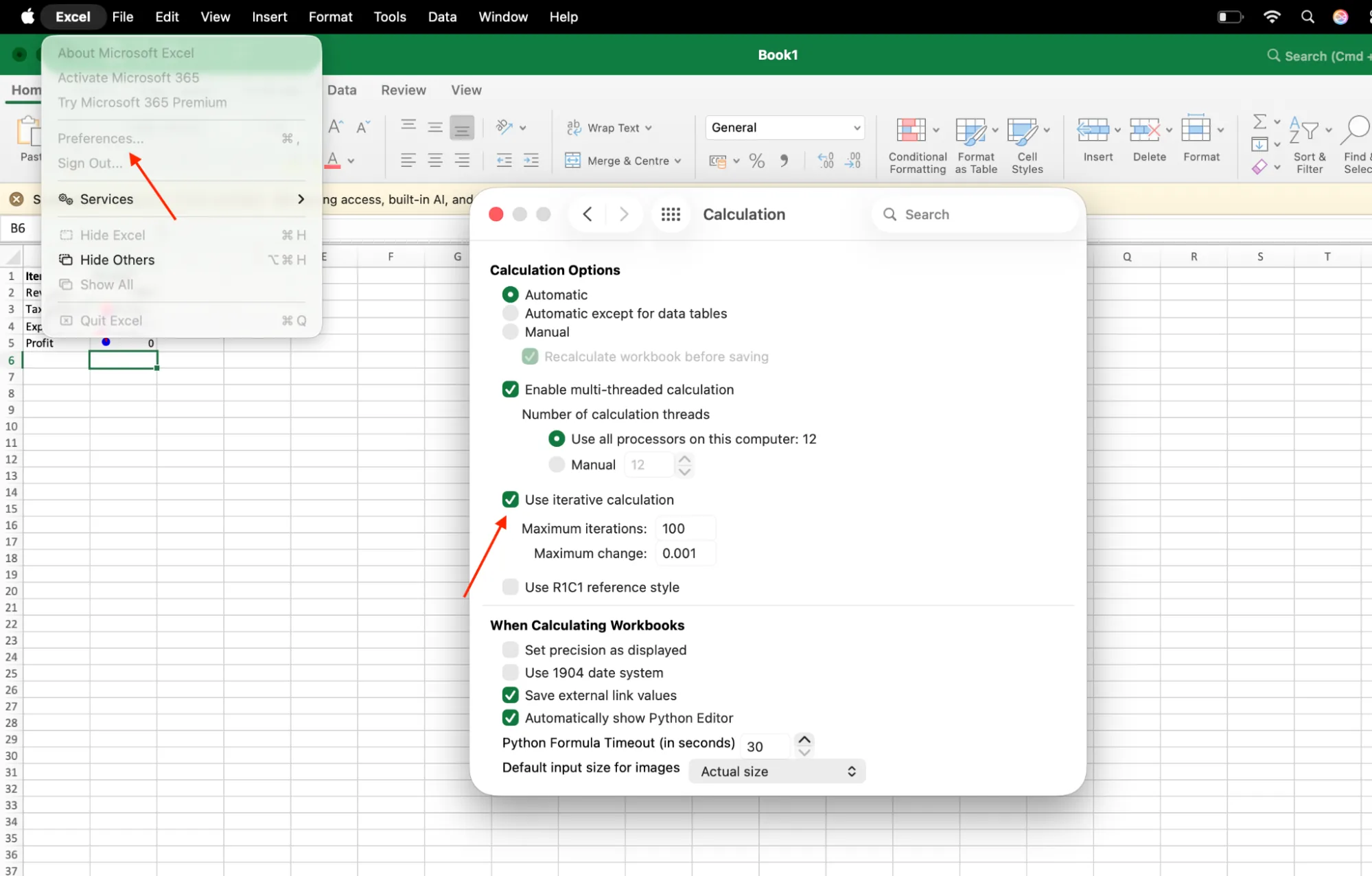This screenshot has height=876, width=1372.
Task: Open the File menu
Action: coord(122,16)
